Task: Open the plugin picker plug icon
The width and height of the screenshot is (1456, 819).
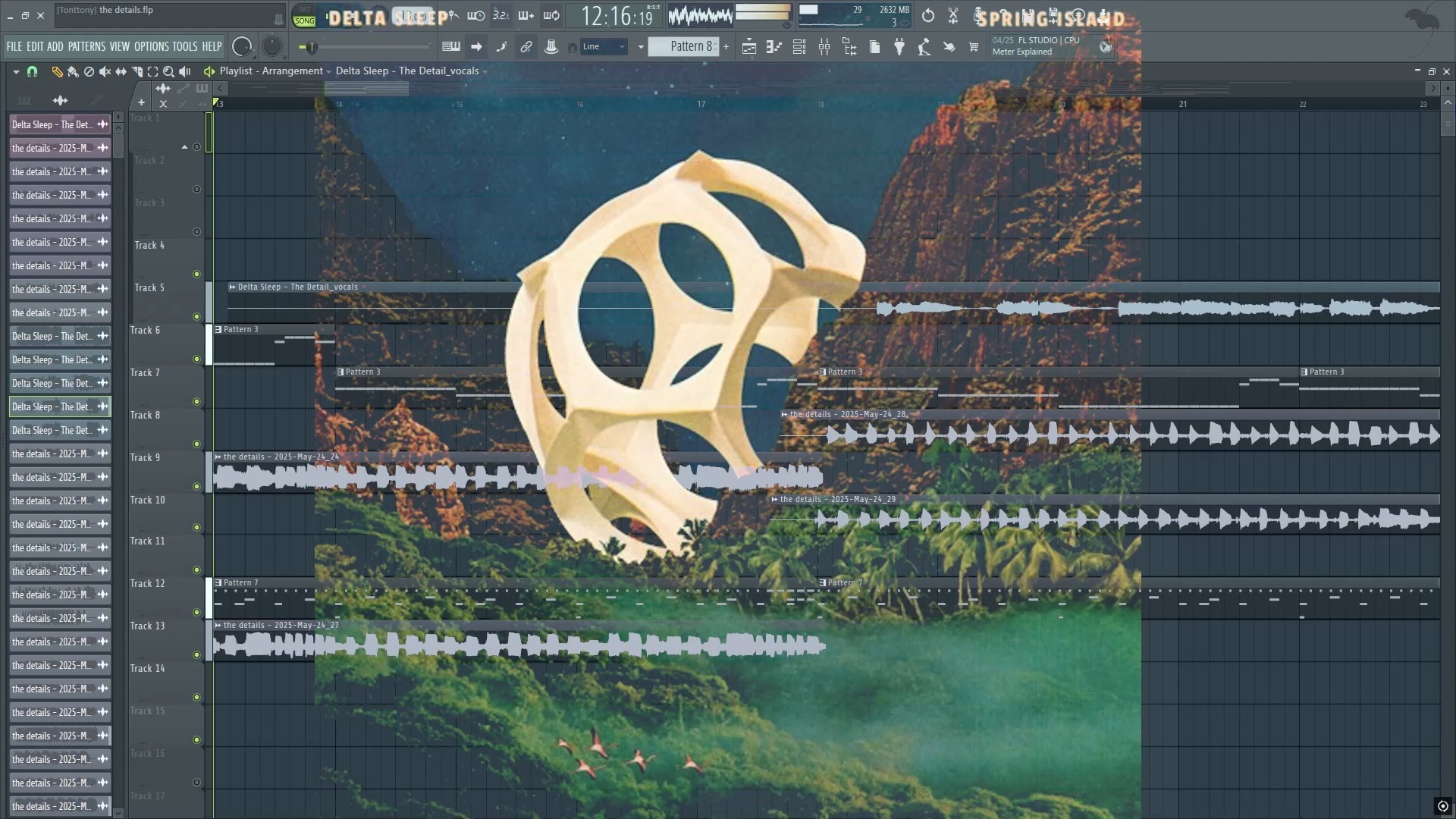Action: click(899, 47)
